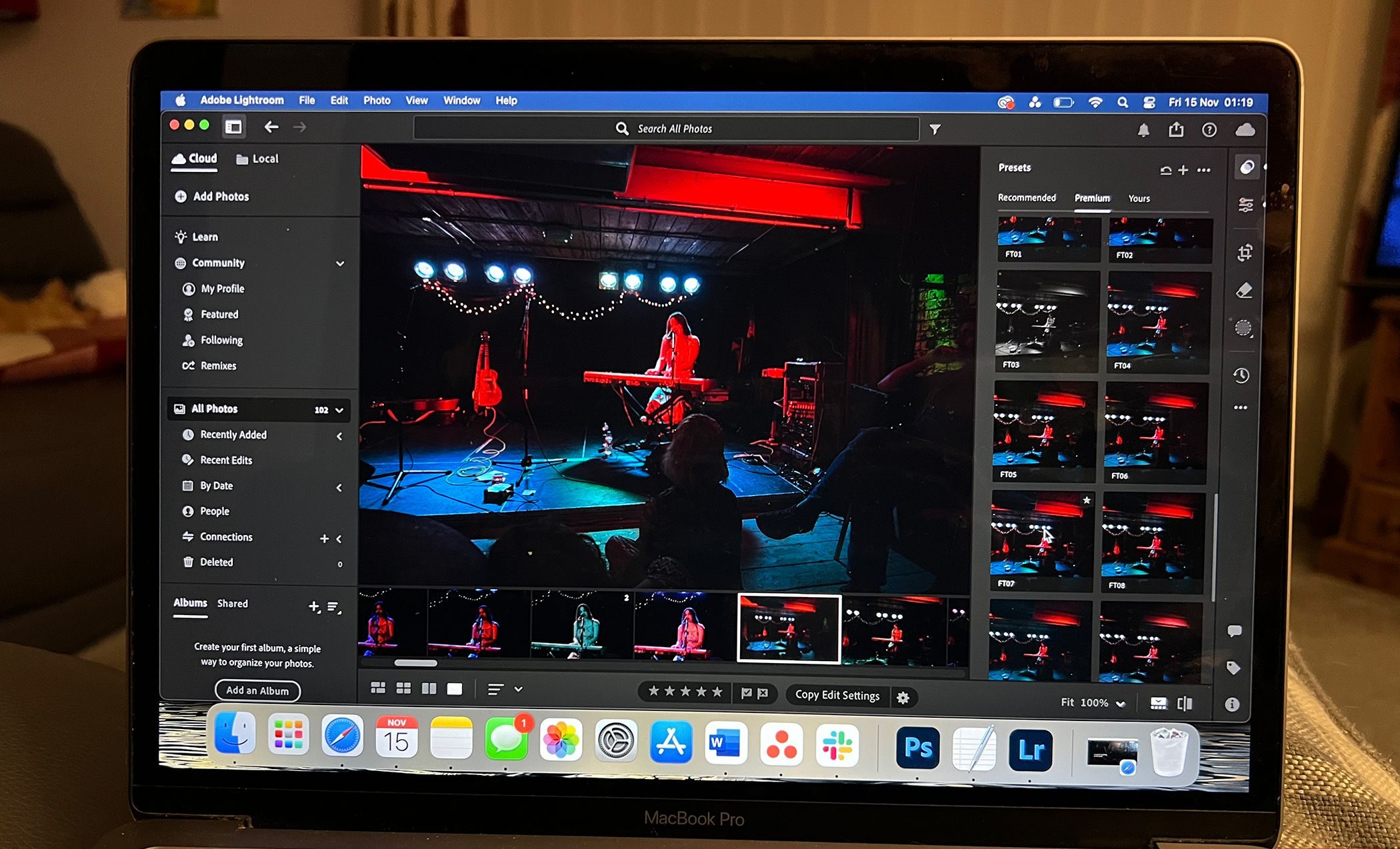Viewport: 1400px width, 849px height.
Task: Open the Keywords tag panel
Action: [x=1233, y=668]
